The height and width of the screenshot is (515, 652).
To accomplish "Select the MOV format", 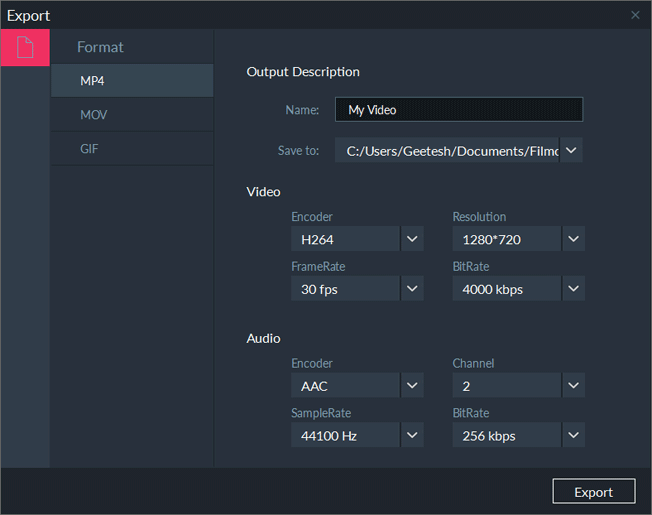I will (132, 115).
